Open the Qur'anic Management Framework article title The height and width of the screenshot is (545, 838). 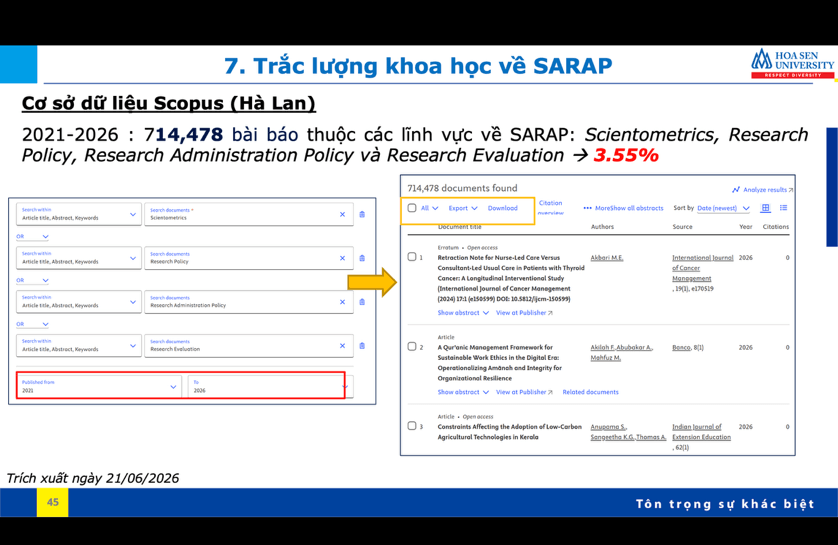[x=500, y=362]
